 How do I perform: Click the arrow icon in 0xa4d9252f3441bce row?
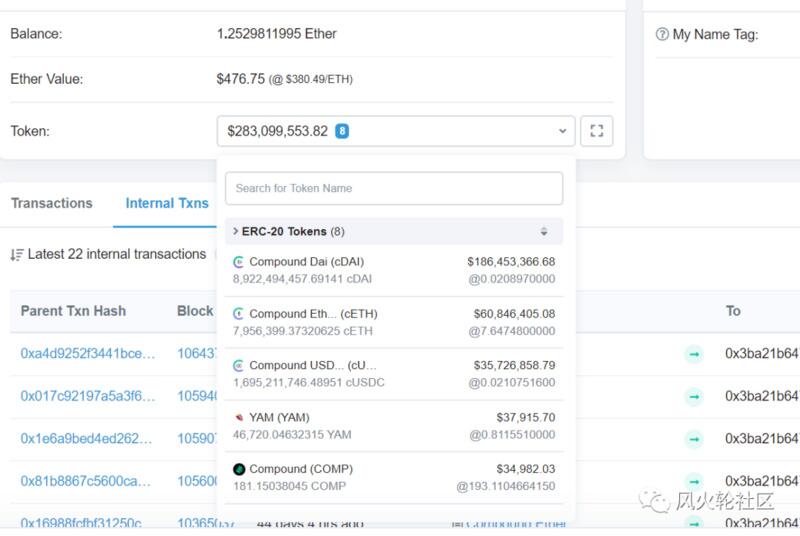coord(694,354)
